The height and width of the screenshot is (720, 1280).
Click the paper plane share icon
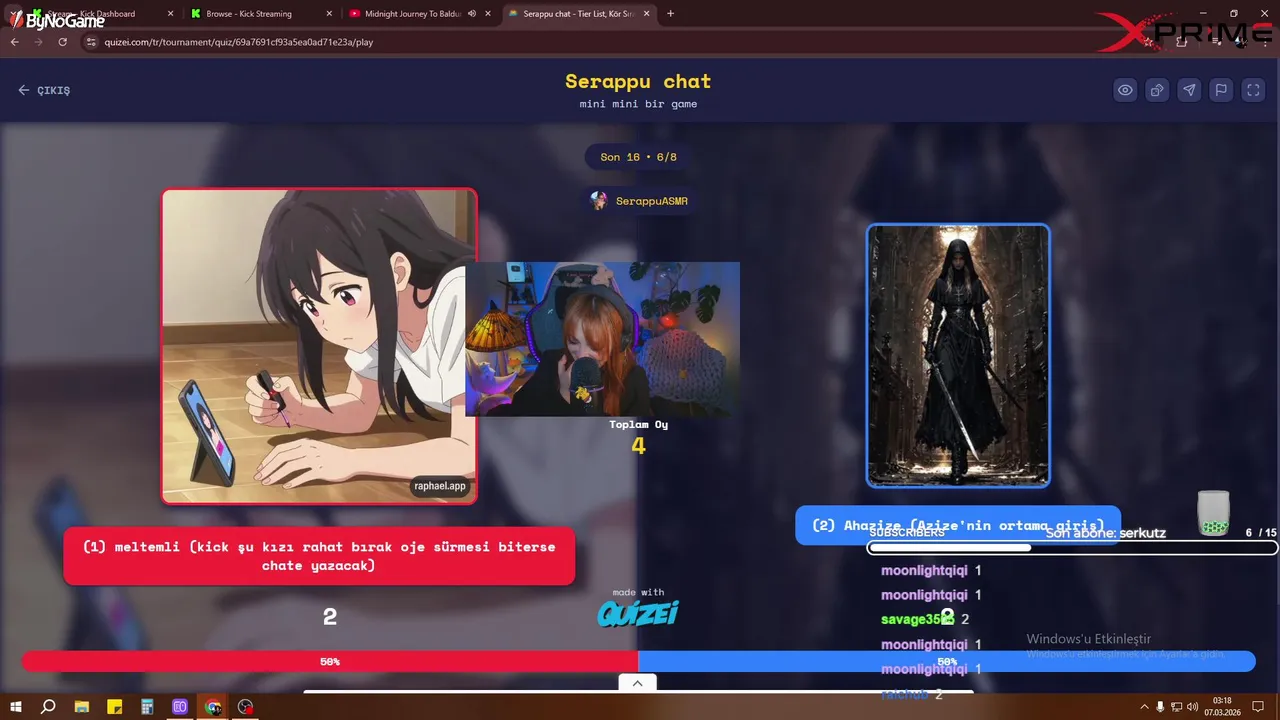(x=1189, y=90)
